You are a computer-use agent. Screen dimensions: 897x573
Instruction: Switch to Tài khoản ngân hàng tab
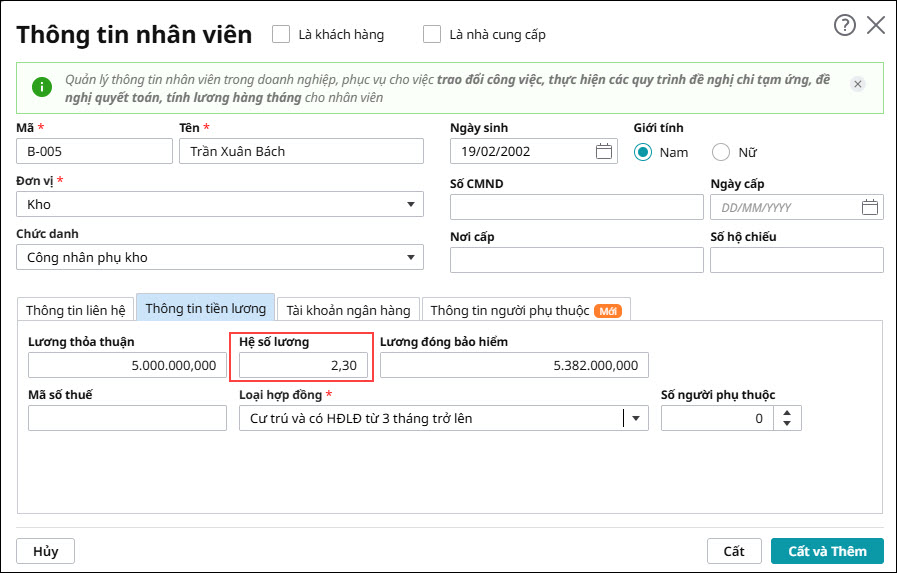click(348, 310)
